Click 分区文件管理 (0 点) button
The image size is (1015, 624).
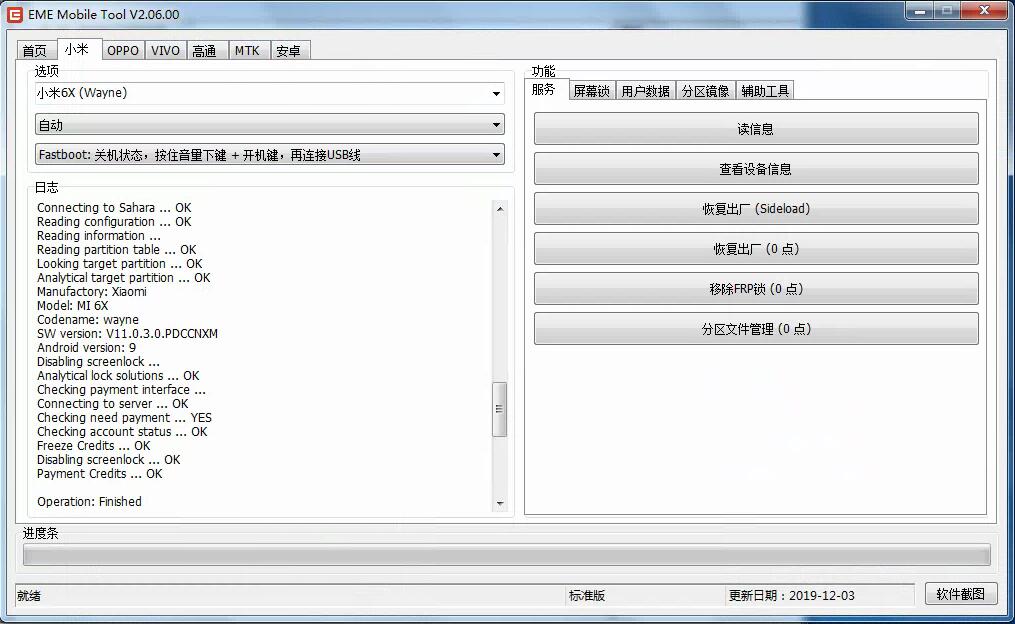(x=756, y=329)
